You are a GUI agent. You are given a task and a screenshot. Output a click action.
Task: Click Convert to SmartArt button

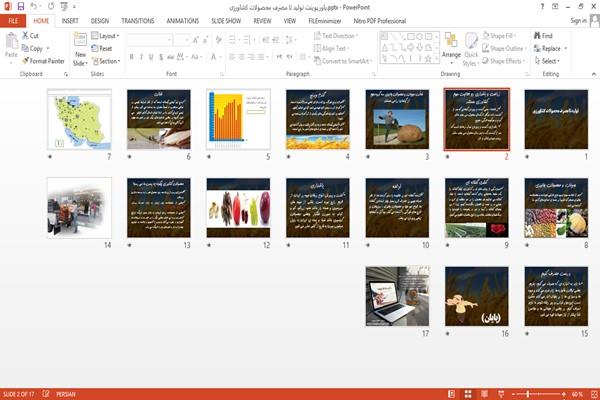(x=342, y=61)
